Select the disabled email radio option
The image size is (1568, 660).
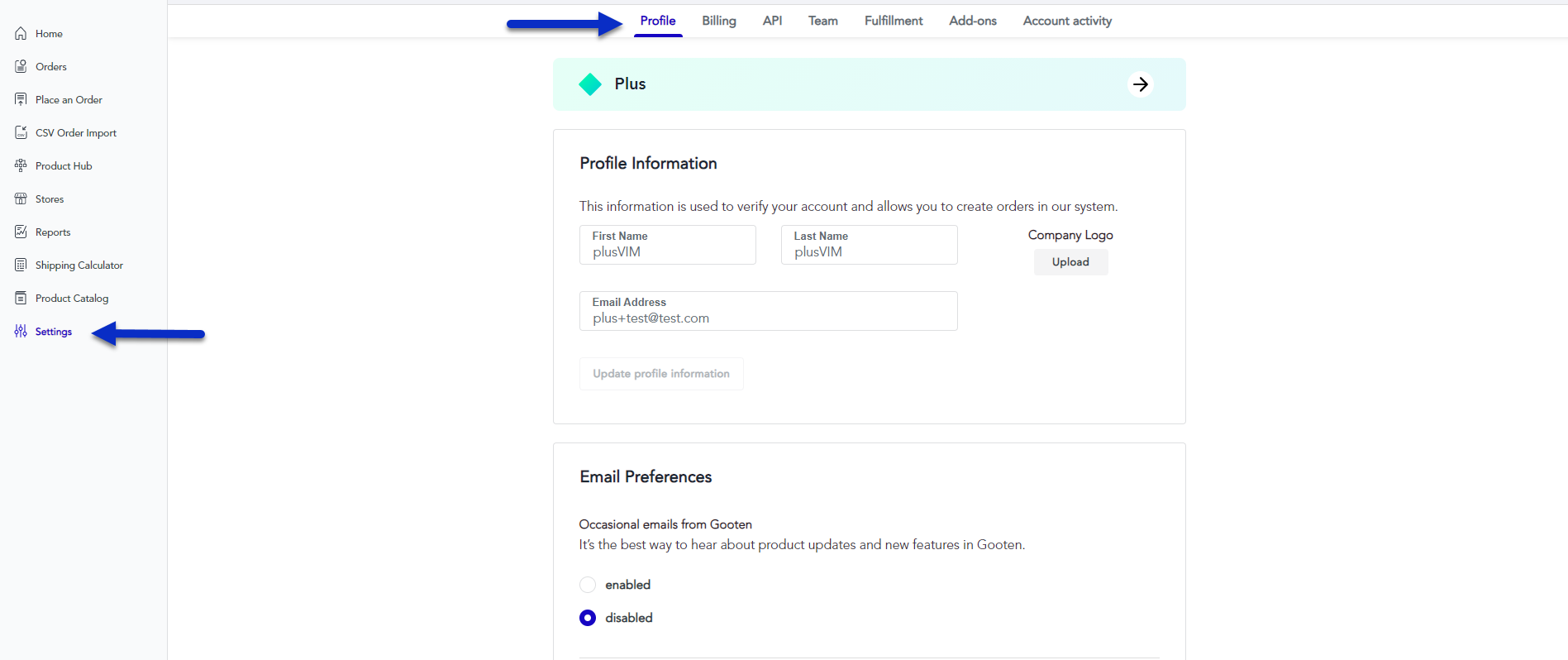tap(588, 618)
